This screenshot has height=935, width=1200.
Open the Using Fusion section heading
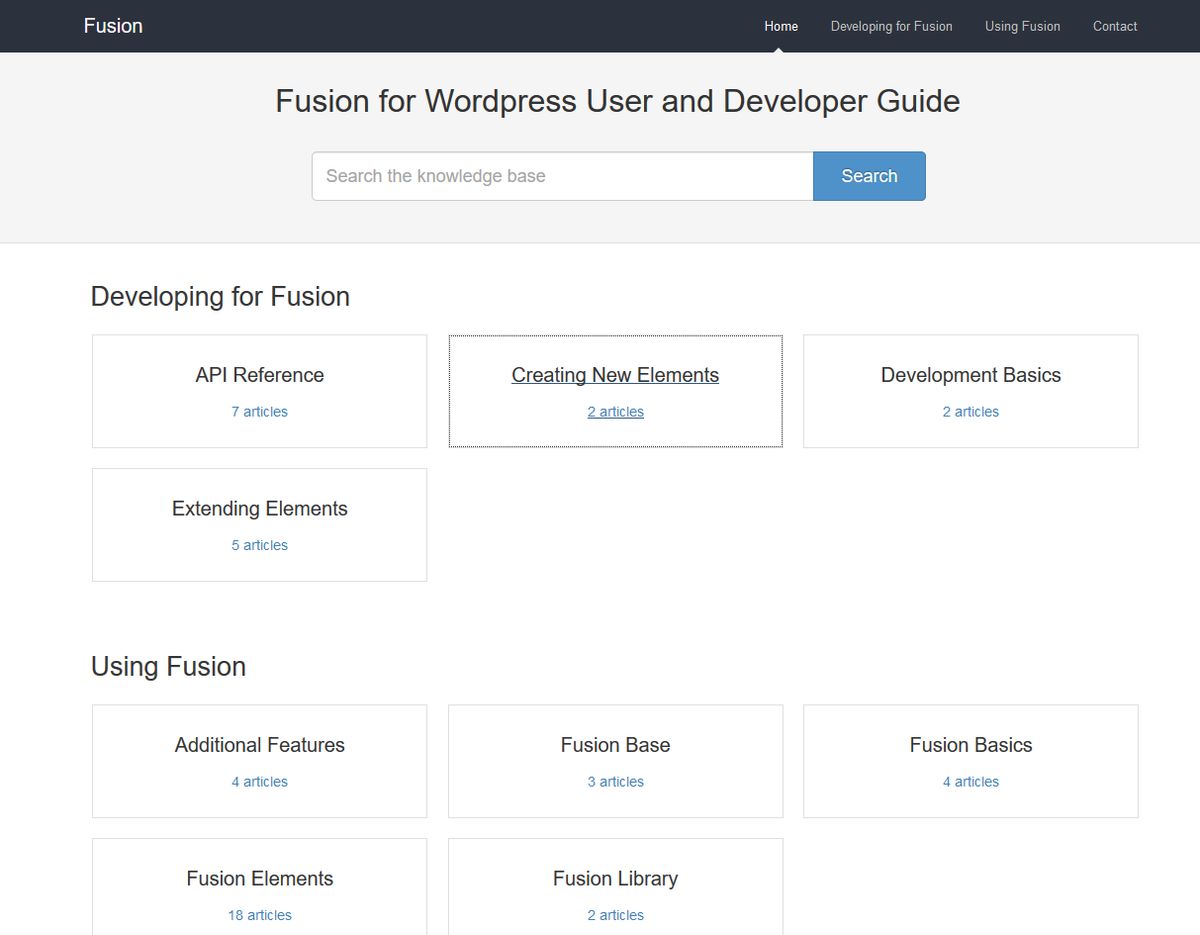(168, 666)
